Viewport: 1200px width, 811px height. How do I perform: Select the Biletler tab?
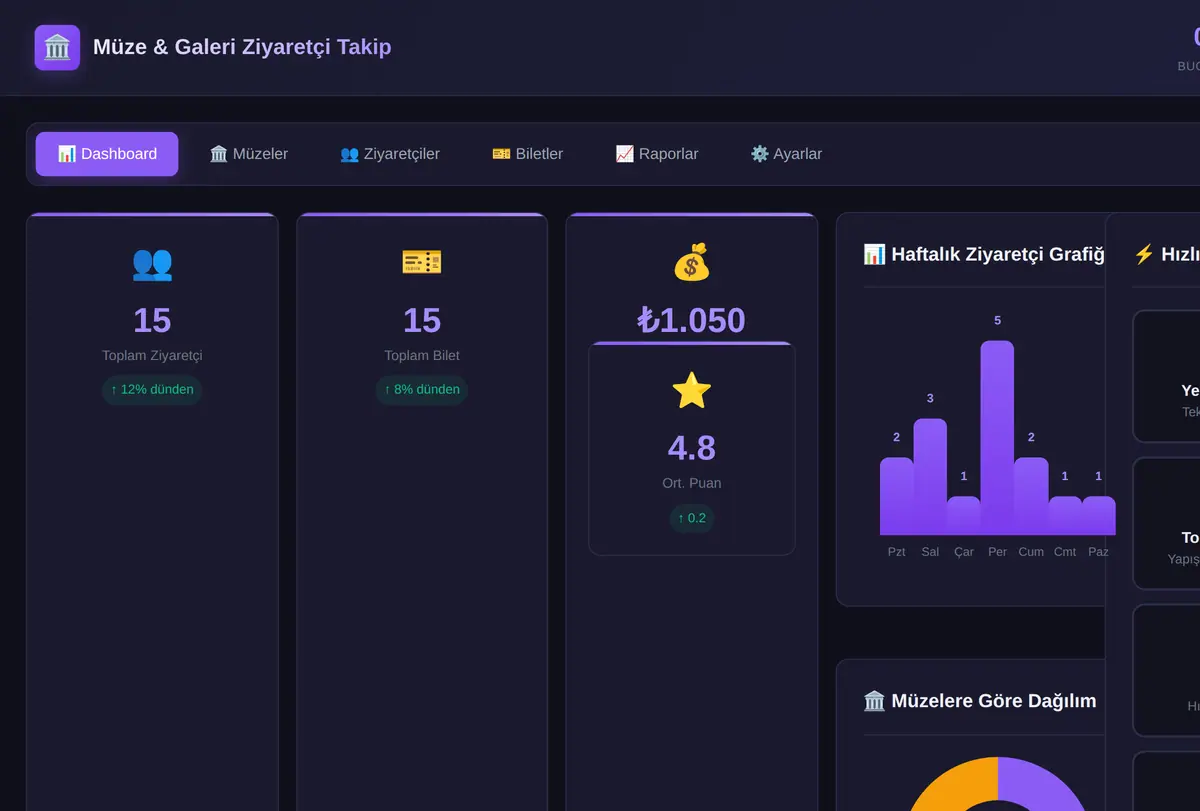click(527, 154)
